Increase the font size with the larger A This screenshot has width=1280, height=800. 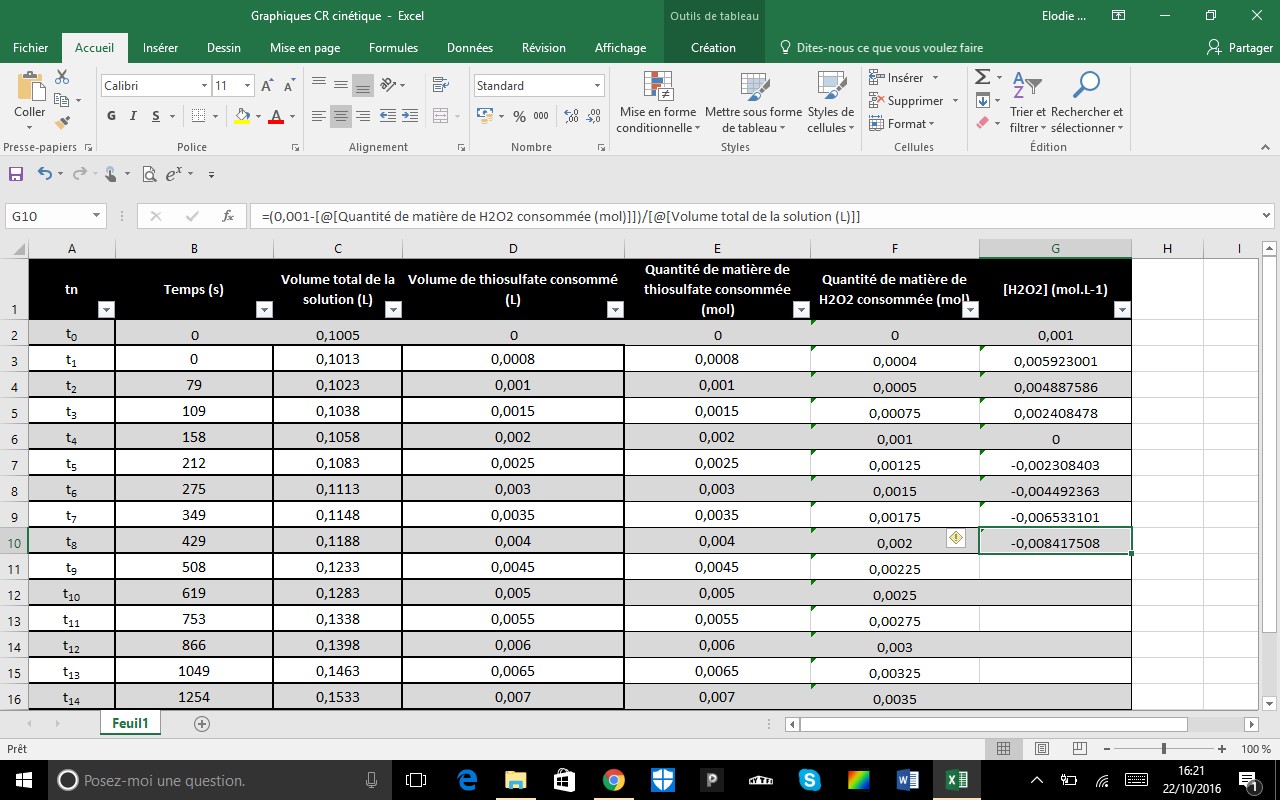(x=267, y=86)
